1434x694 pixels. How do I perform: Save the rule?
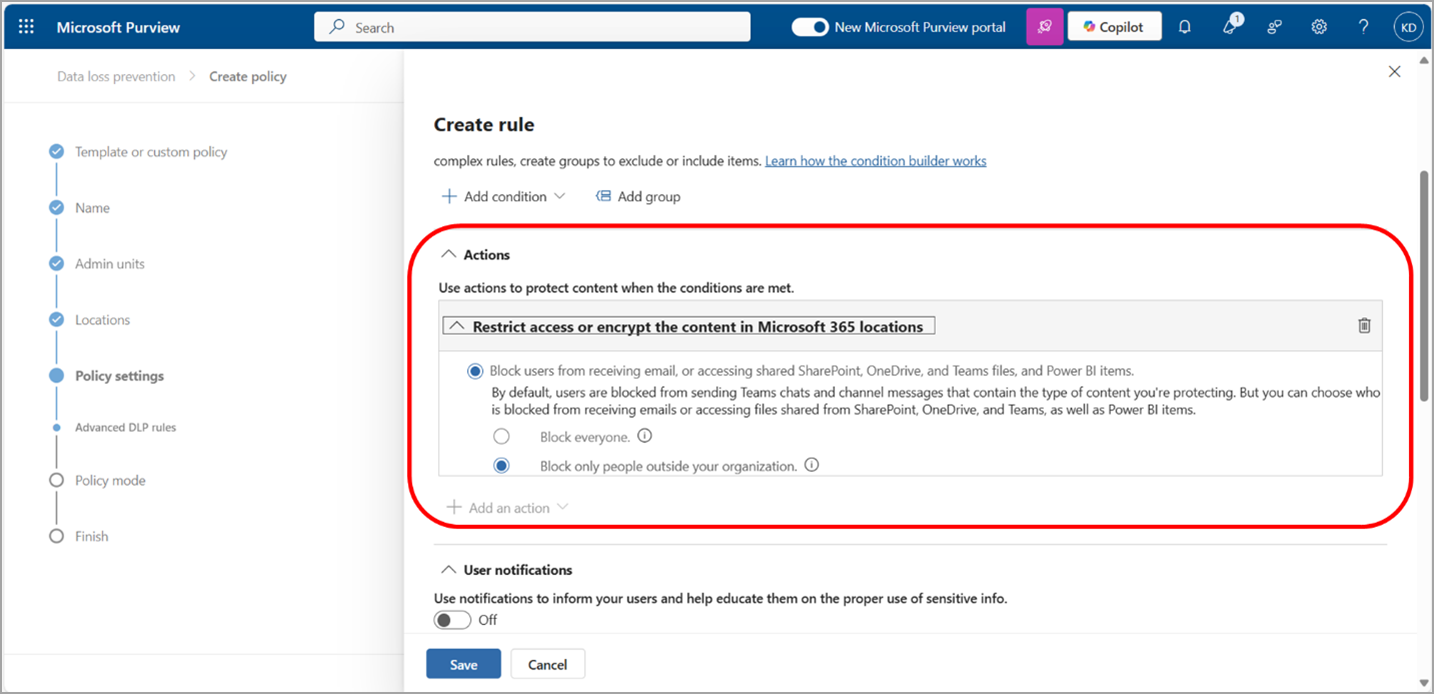tap(463, 663)
